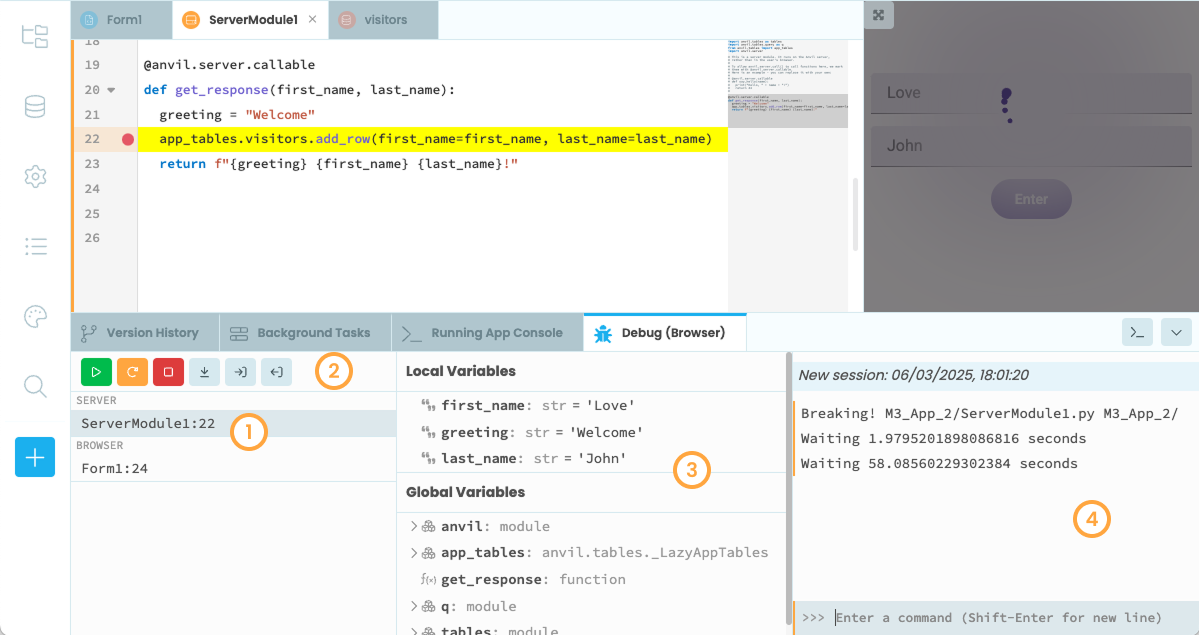Click the expand preview fullscreen icon
This screenshot has height=635, width=1199.
point(879,15)
